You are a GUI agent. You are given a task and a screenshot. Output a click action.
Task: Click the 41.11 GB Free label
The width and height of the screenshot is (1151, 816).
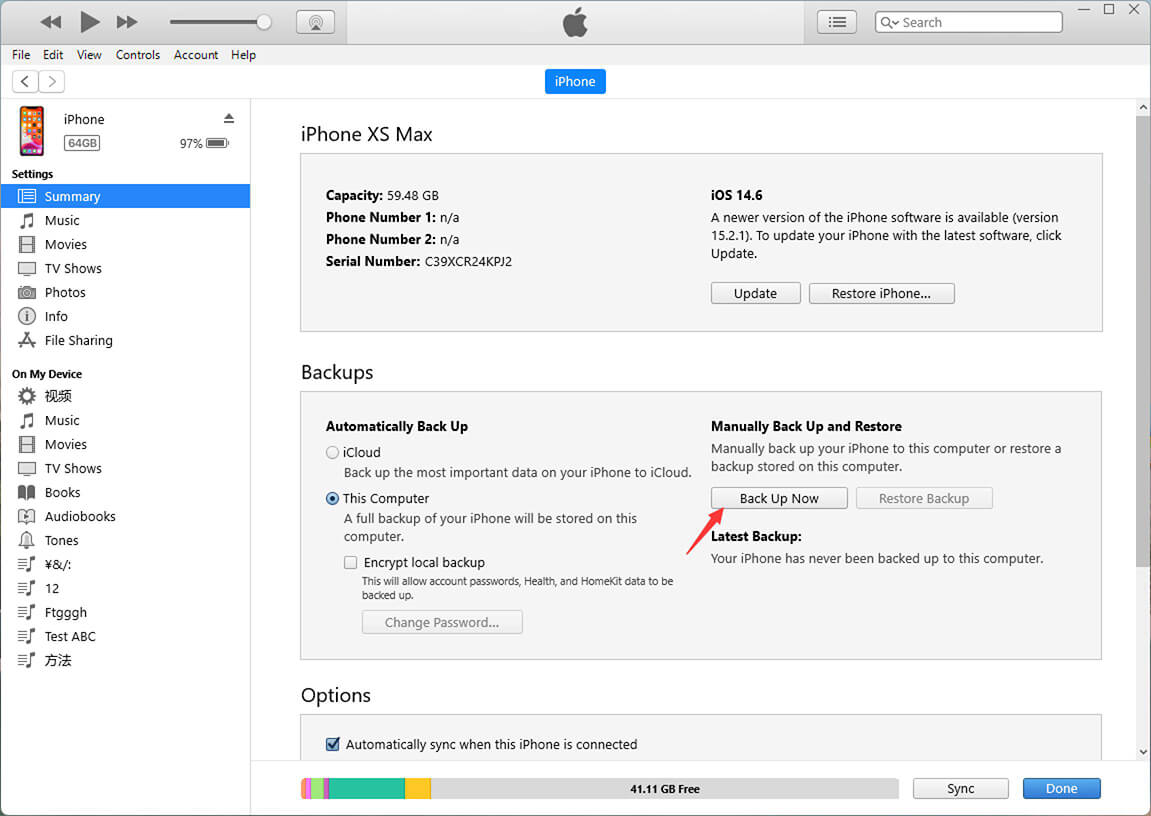(665, 790)
